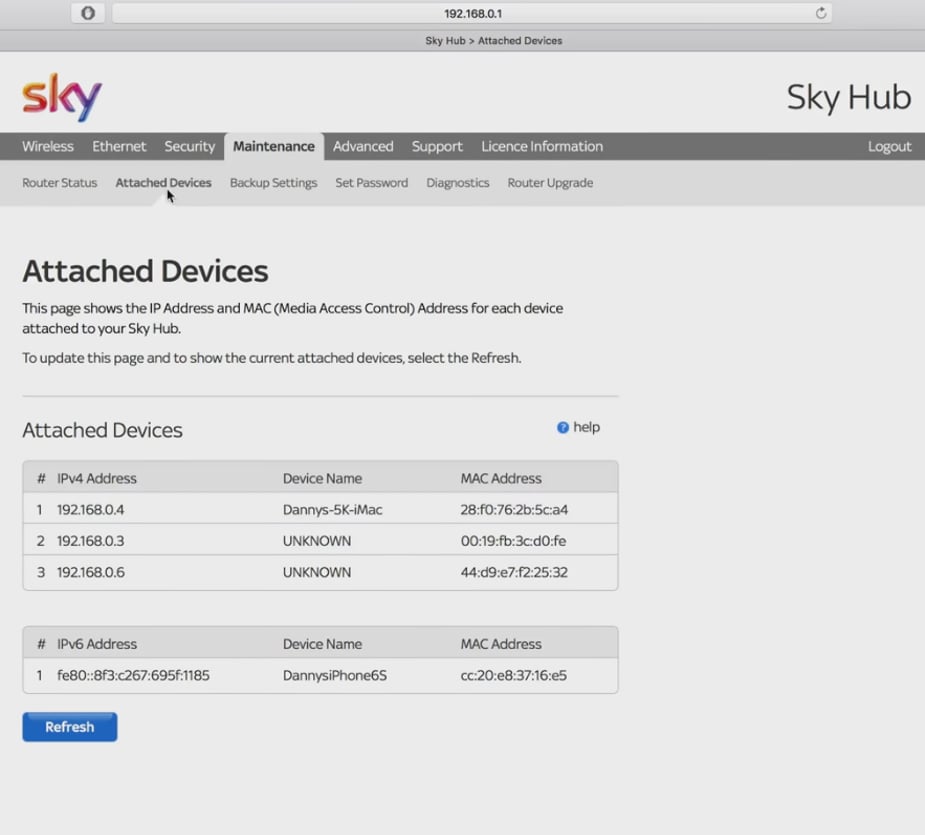Open the Router Status sub-page

point(60,183)
